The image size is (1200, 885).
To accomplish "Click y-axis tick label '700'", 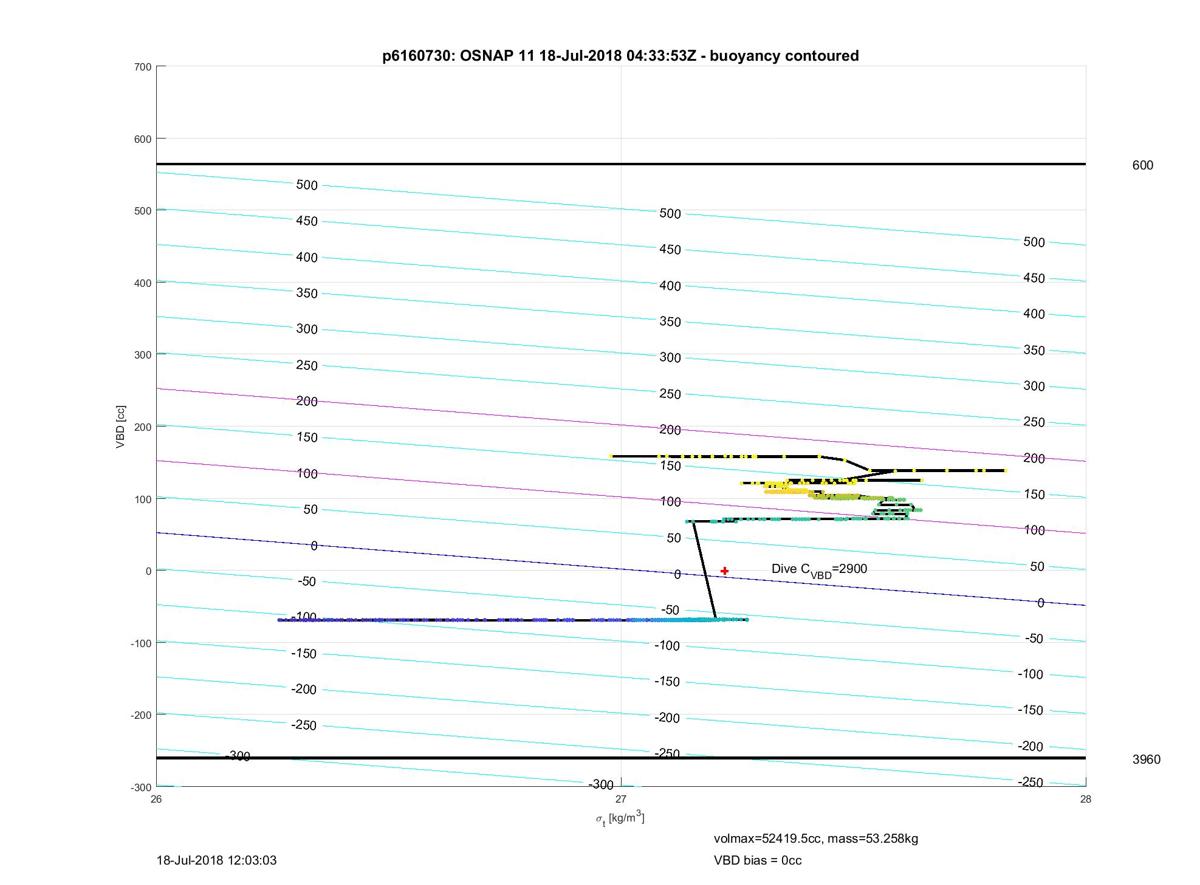I will tap(142, 67).
